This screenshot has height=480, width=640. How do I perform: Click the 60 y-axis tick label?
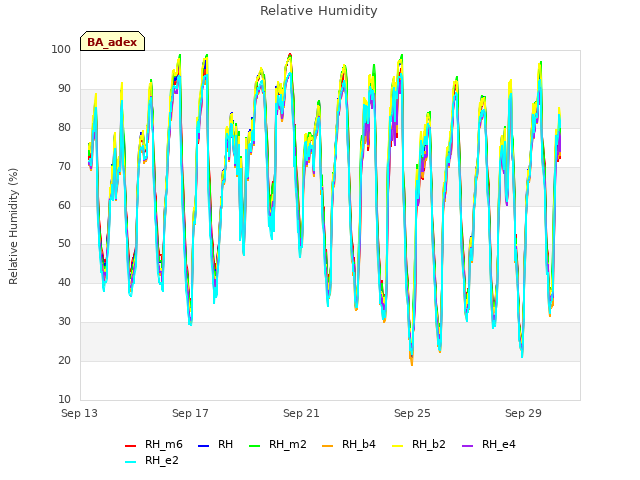64,205
